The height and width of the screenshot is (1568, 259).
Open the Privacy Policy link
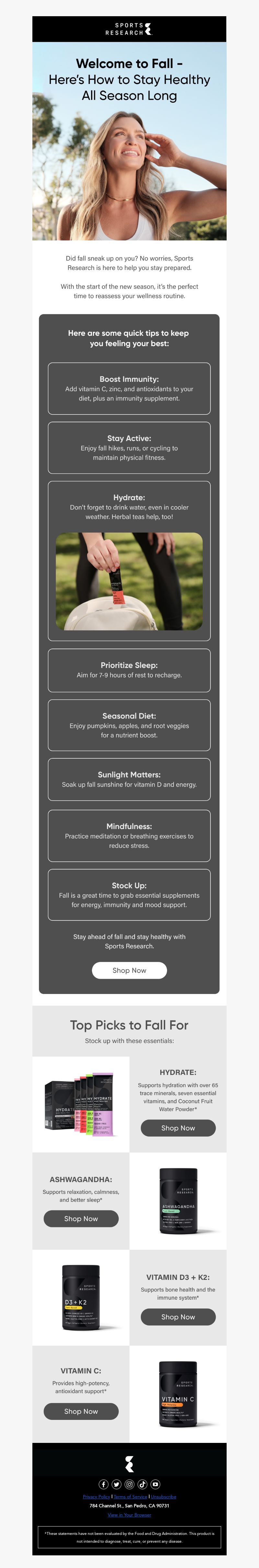96,1497
